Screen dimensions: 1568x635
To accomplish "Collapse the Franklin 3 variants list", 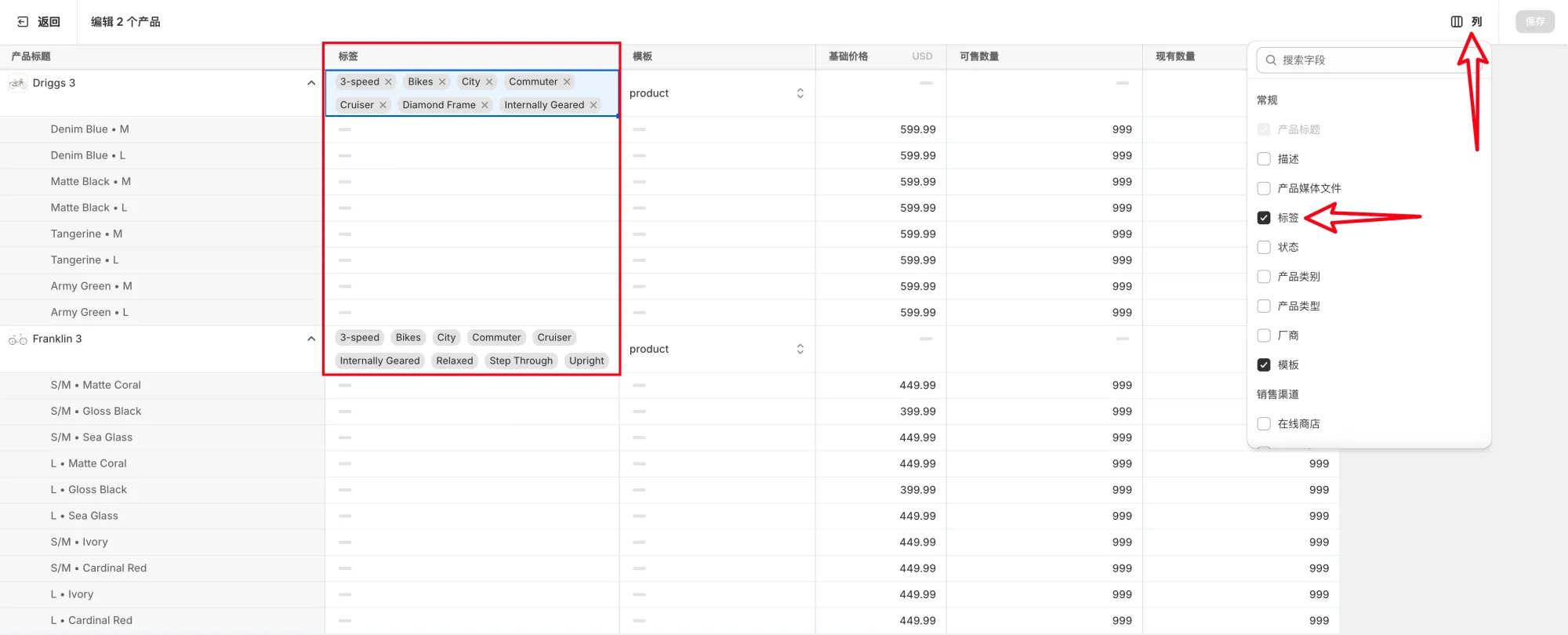I will tap(311, 339).
